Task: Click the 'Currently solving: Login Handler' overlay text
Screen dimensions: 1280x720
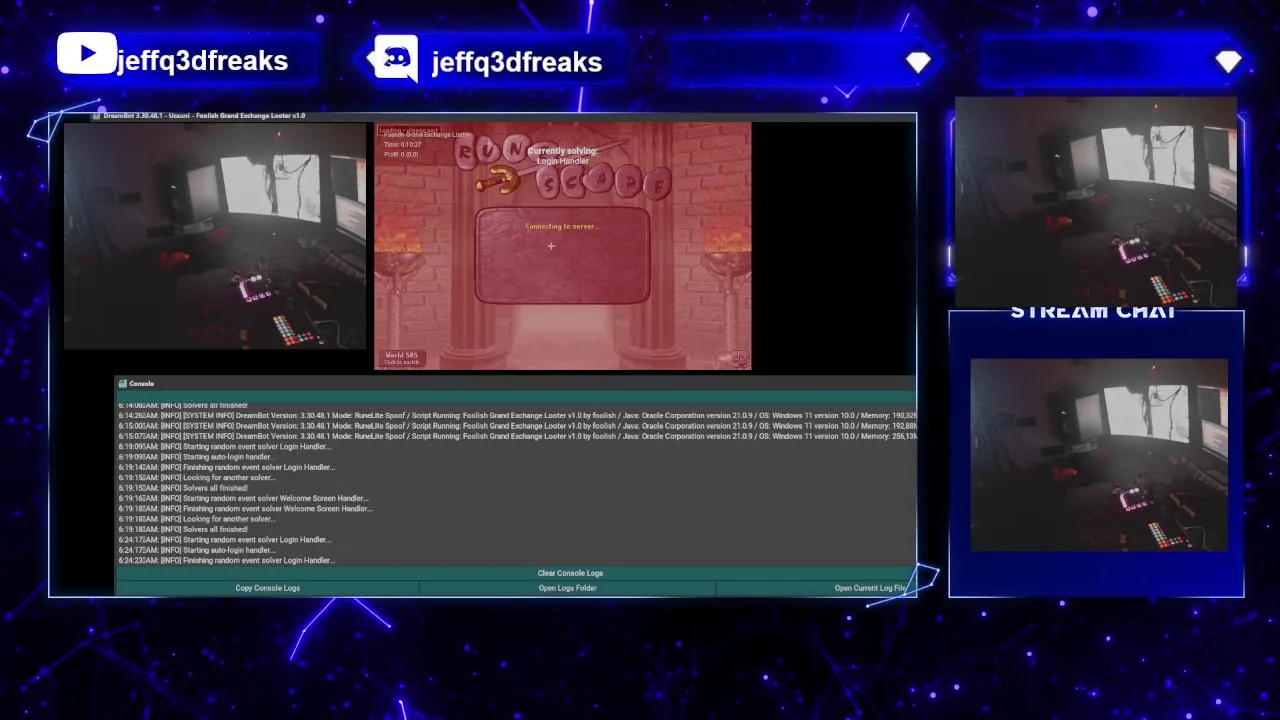Action: click(562, 156)
